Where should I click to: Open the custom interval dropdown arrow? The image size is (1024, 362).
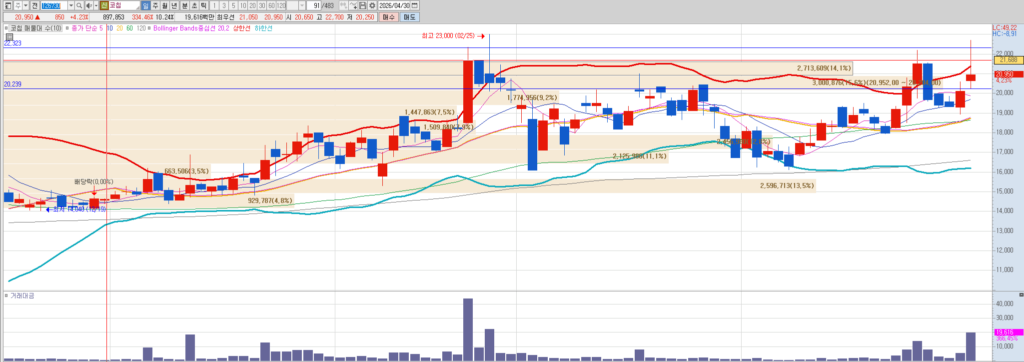(302, 5)
